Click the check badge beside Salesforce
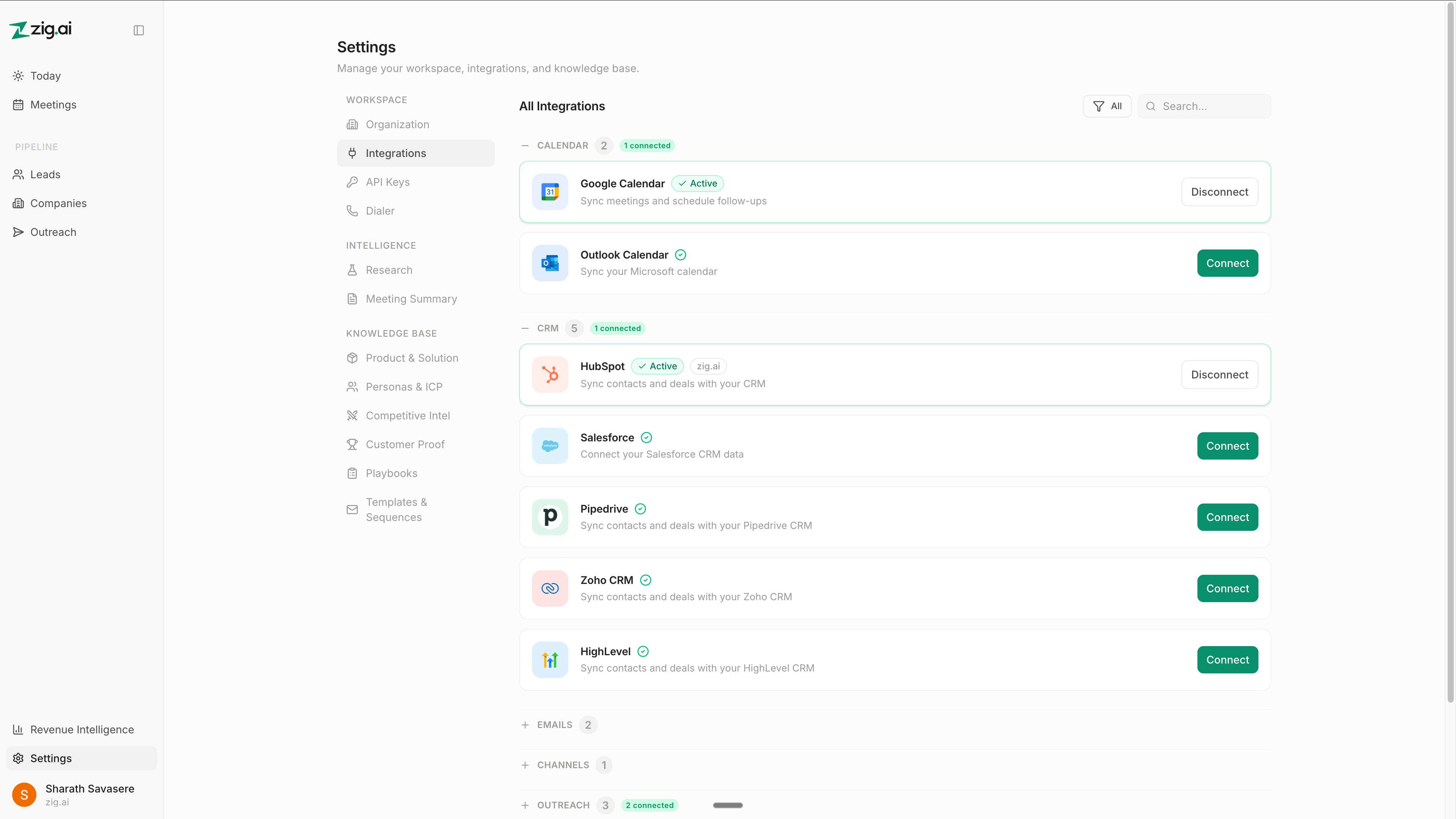The width and height of the screenshot is (1456, 819). coord(646,438)
